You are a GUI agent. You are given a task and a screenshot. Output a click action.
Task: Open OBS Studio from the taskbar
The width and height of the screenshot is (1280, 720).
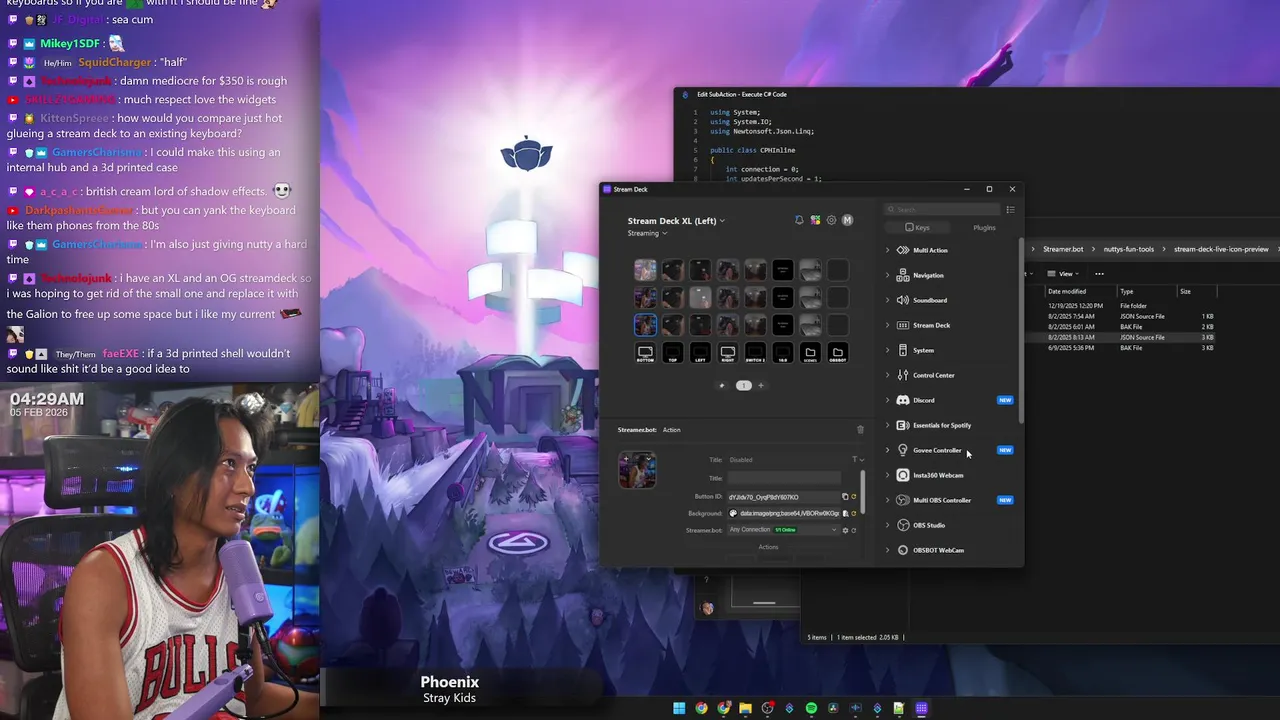(767, 708)
